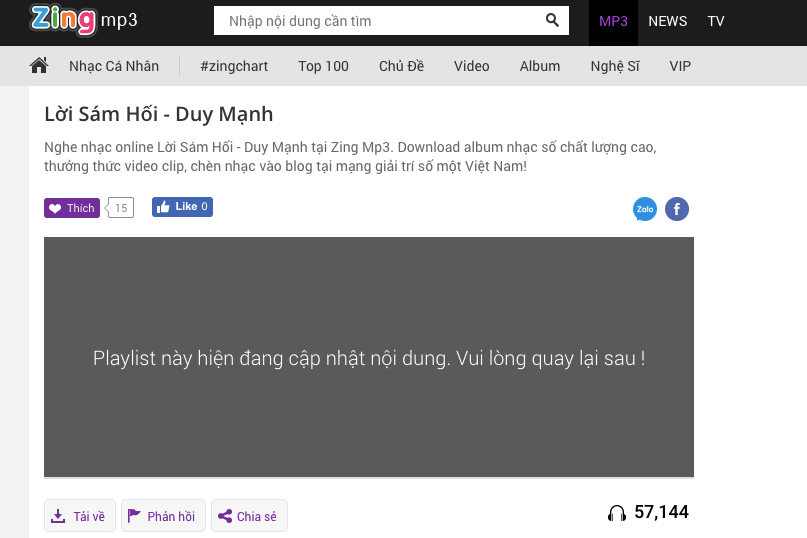The width and height of the screenshot is (807, 538).
Task: Click the search magnifier icon
Action: (x=552, y=20)
